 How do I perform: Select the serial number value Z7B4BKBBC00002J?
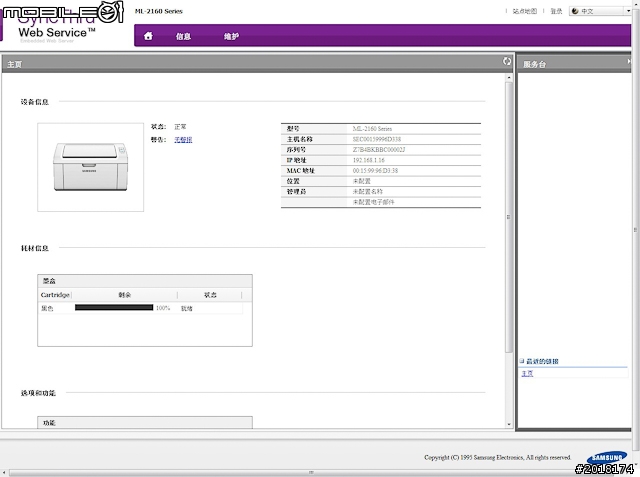click(x=379, y=150)
